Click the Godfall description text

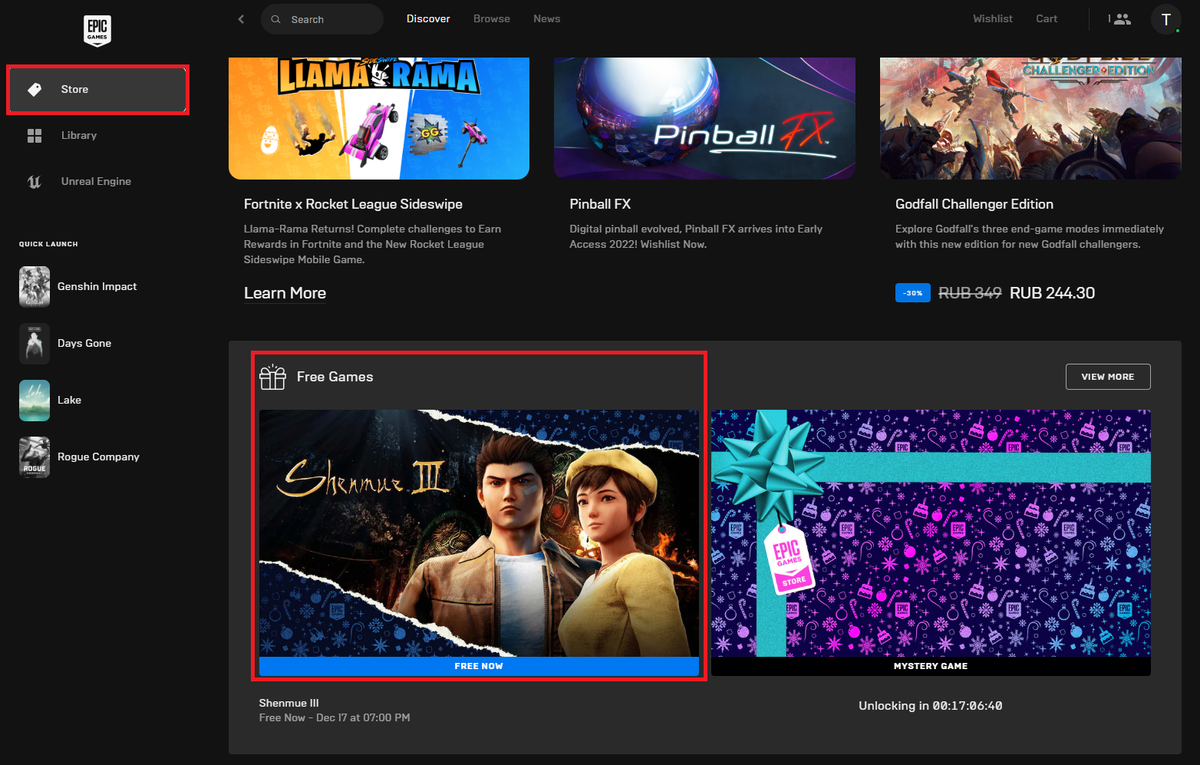tap(1029, 236)
